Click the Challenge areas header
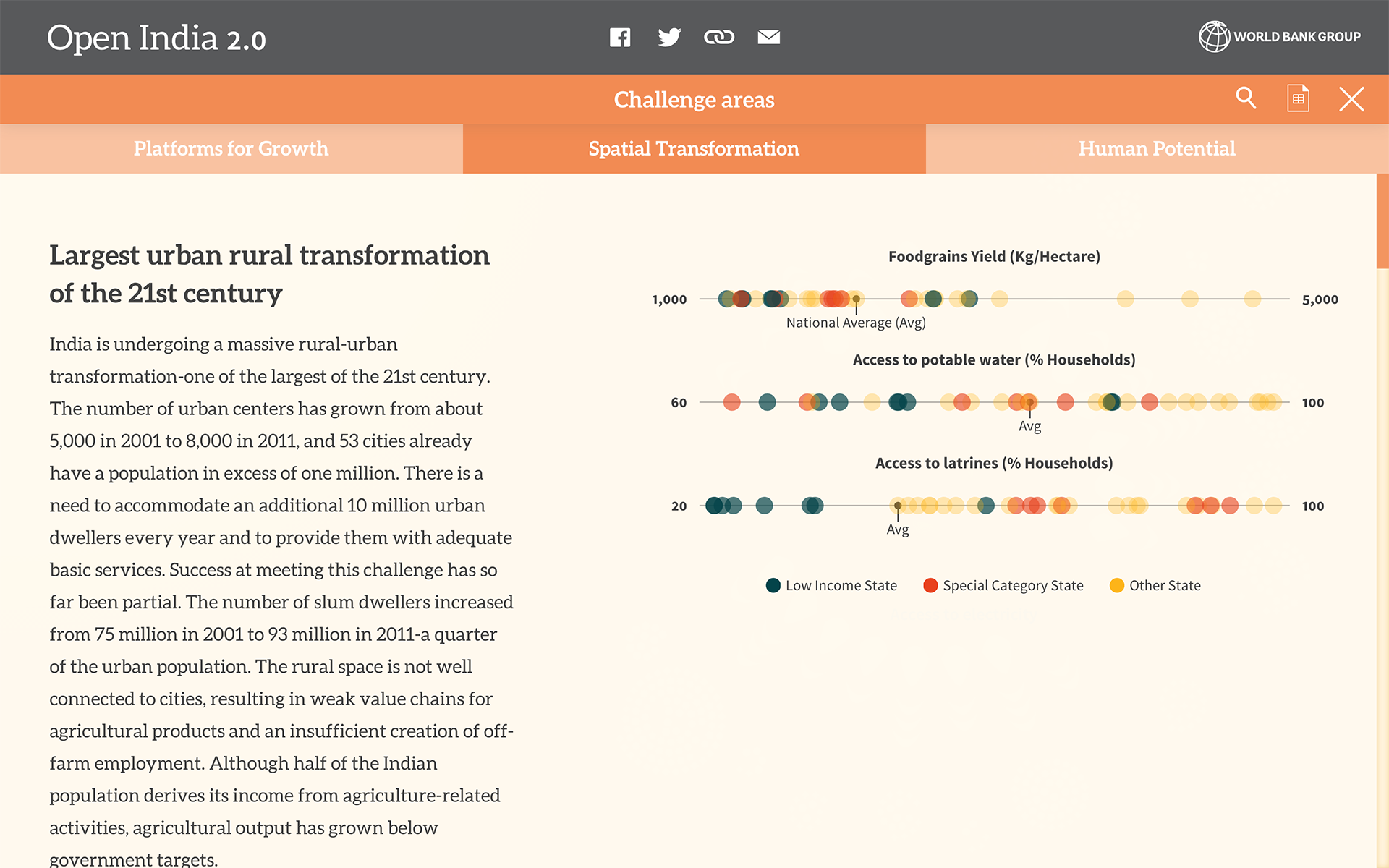 pos(694,99)
